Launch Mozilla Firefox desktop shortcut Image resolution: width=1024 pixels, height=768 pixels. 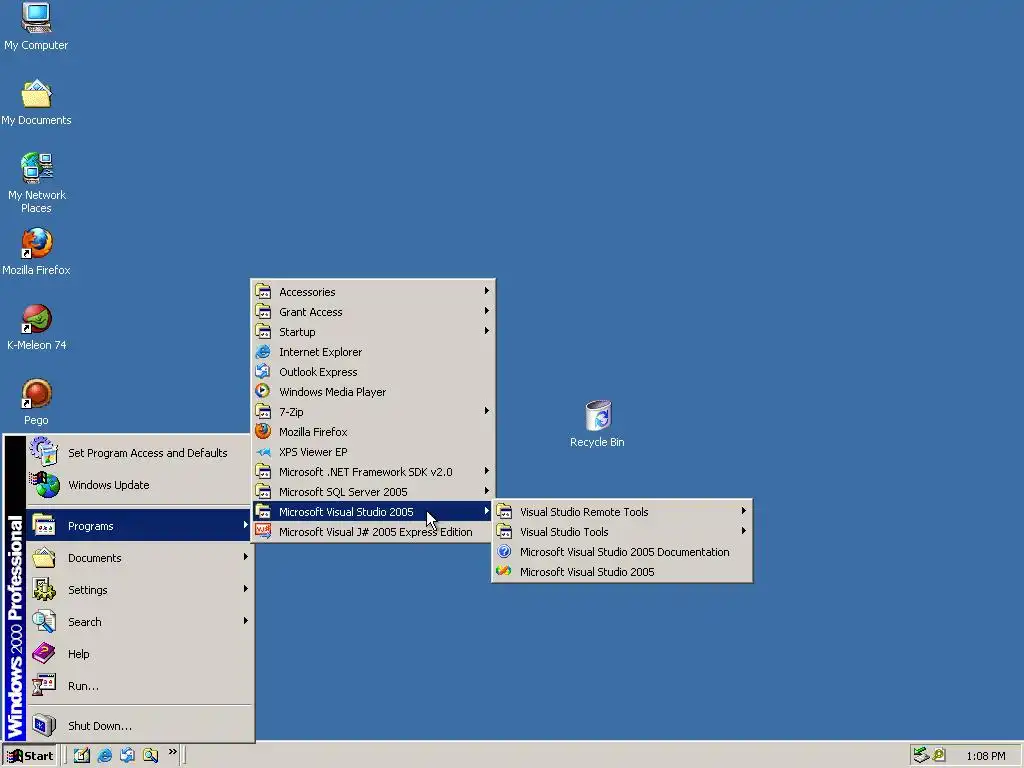click(x=36, y=251)
